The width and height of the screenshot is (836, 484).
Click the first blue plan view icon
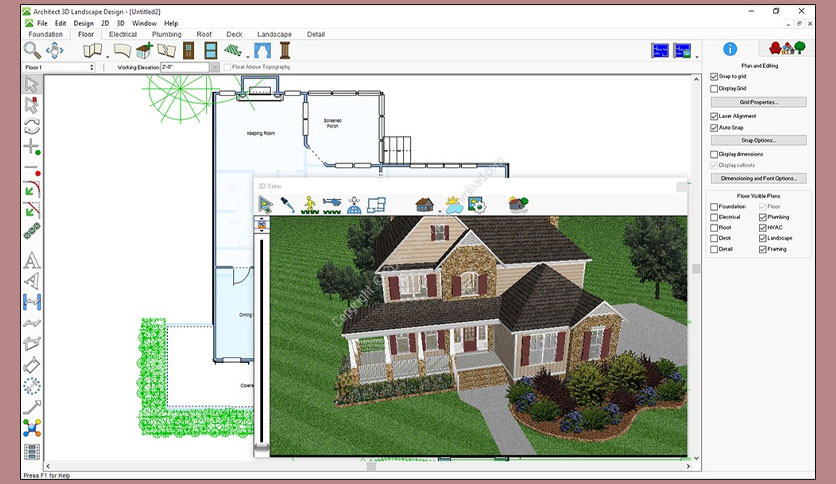coord(660,51)
